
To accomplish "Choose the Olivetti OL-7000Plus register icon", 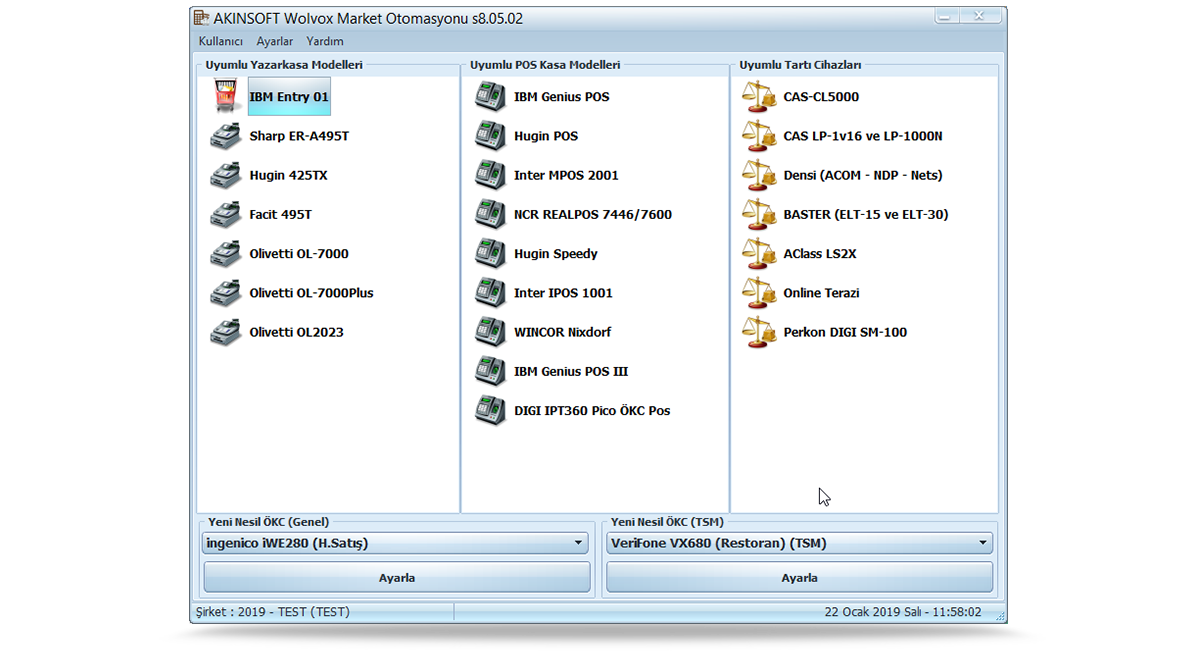I will click(225, 293).
